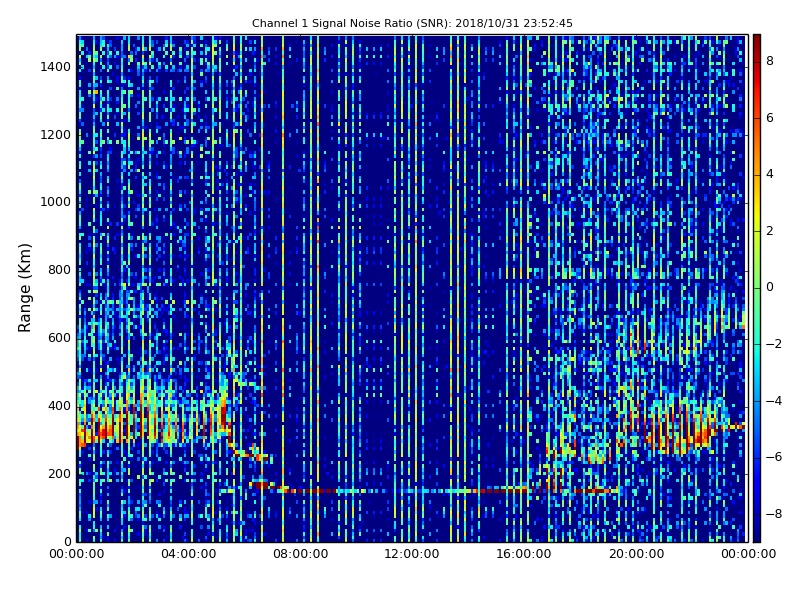The image size is (800, 600).
Task: Click the 200 range tick label
Action: [x=59, y=473]
